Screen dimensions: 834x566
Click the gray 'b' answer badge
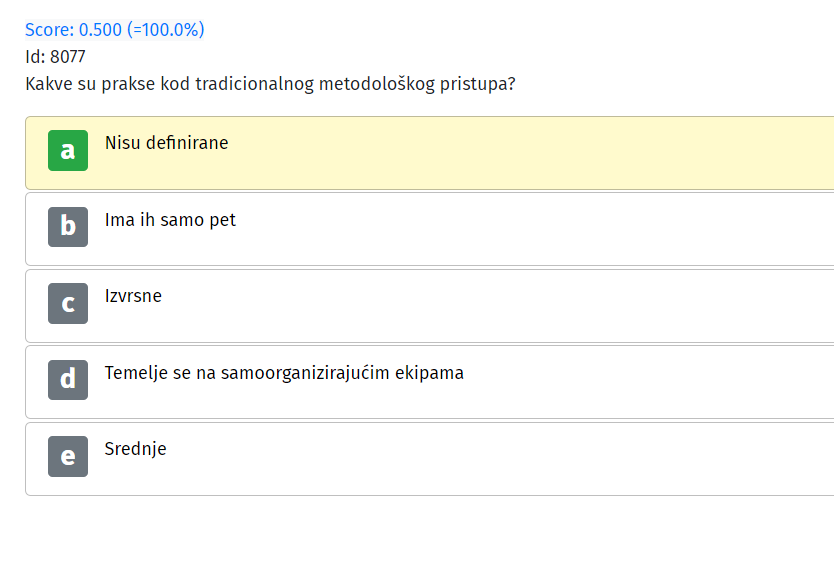tap(68, 227)
